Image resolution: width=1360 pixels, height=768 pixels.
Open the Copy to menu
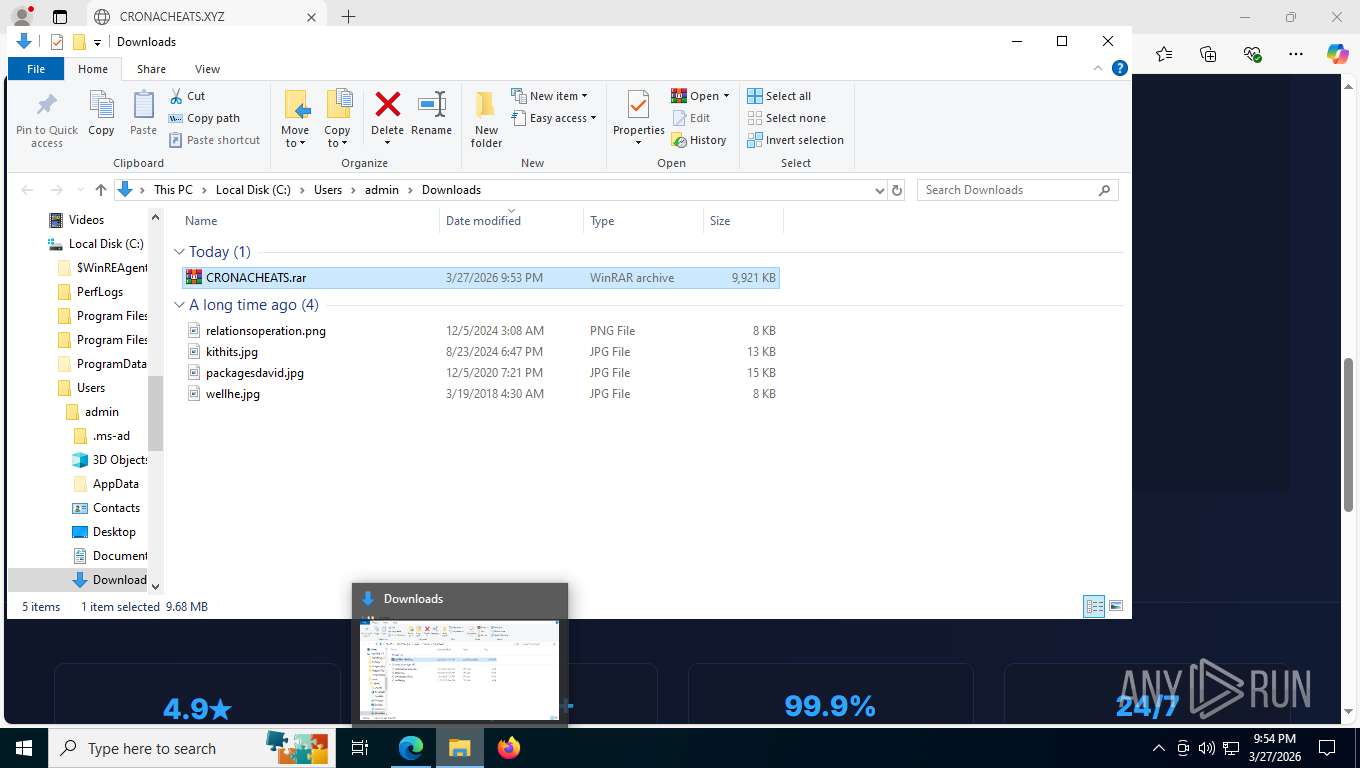pyautogui.click(x=337, y=119)
